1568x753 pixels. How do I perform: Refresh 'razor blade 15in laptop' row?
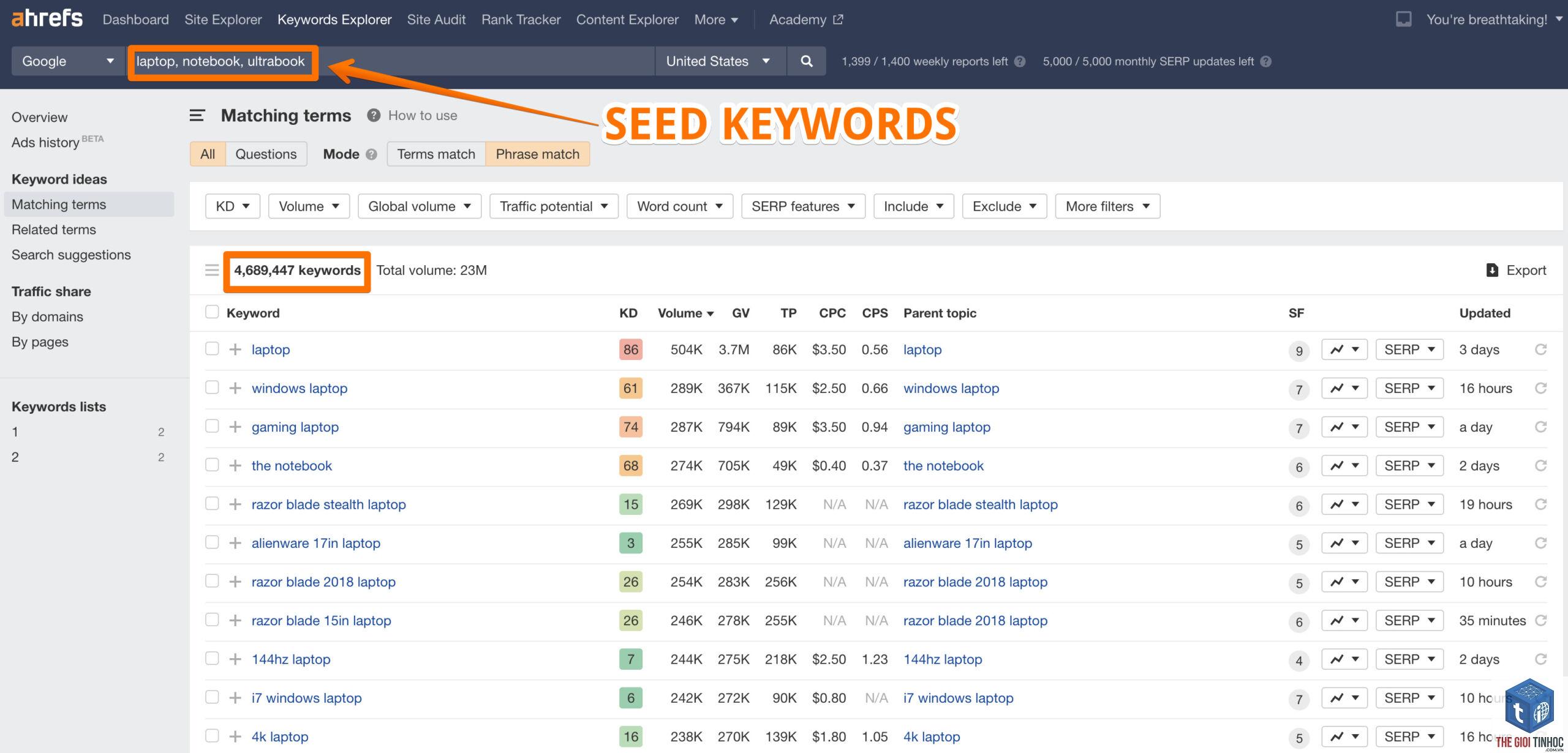(1541, 620)
